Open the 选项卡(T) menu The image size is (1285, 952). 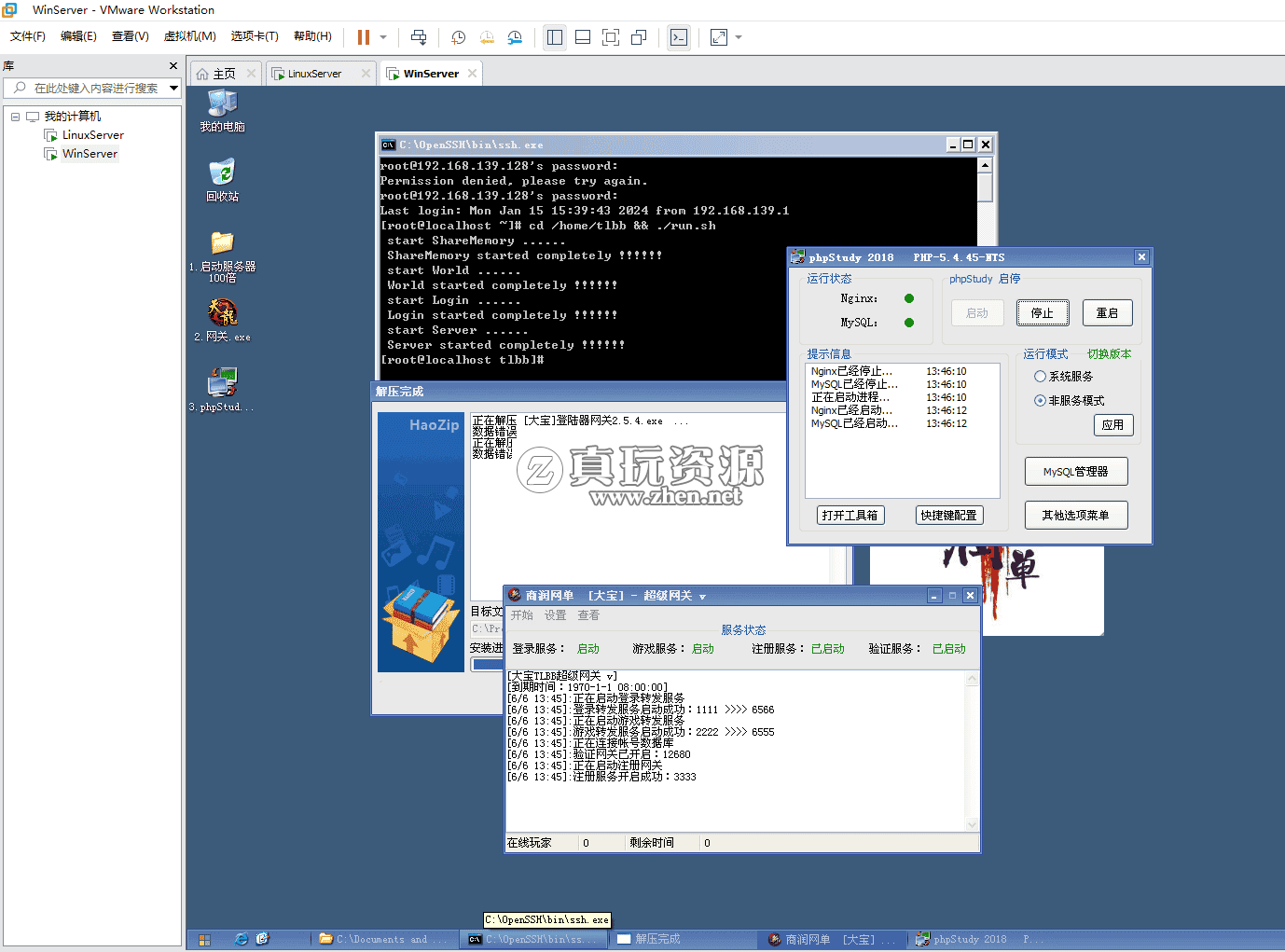coord(255,36)
